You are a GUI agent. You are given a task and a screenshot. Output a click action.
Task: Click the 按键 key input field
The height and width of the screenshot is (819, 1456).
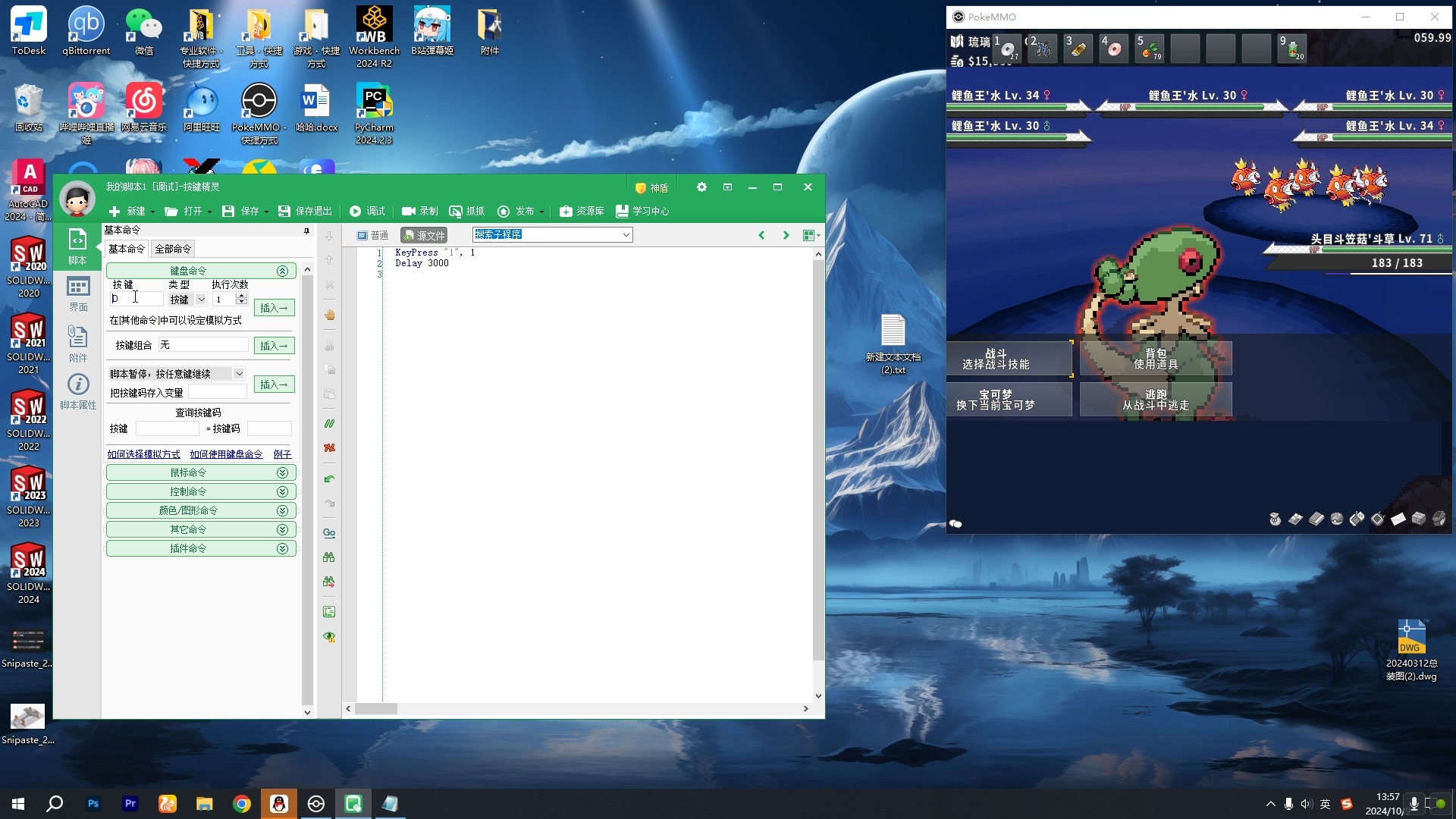click(136, 299)
